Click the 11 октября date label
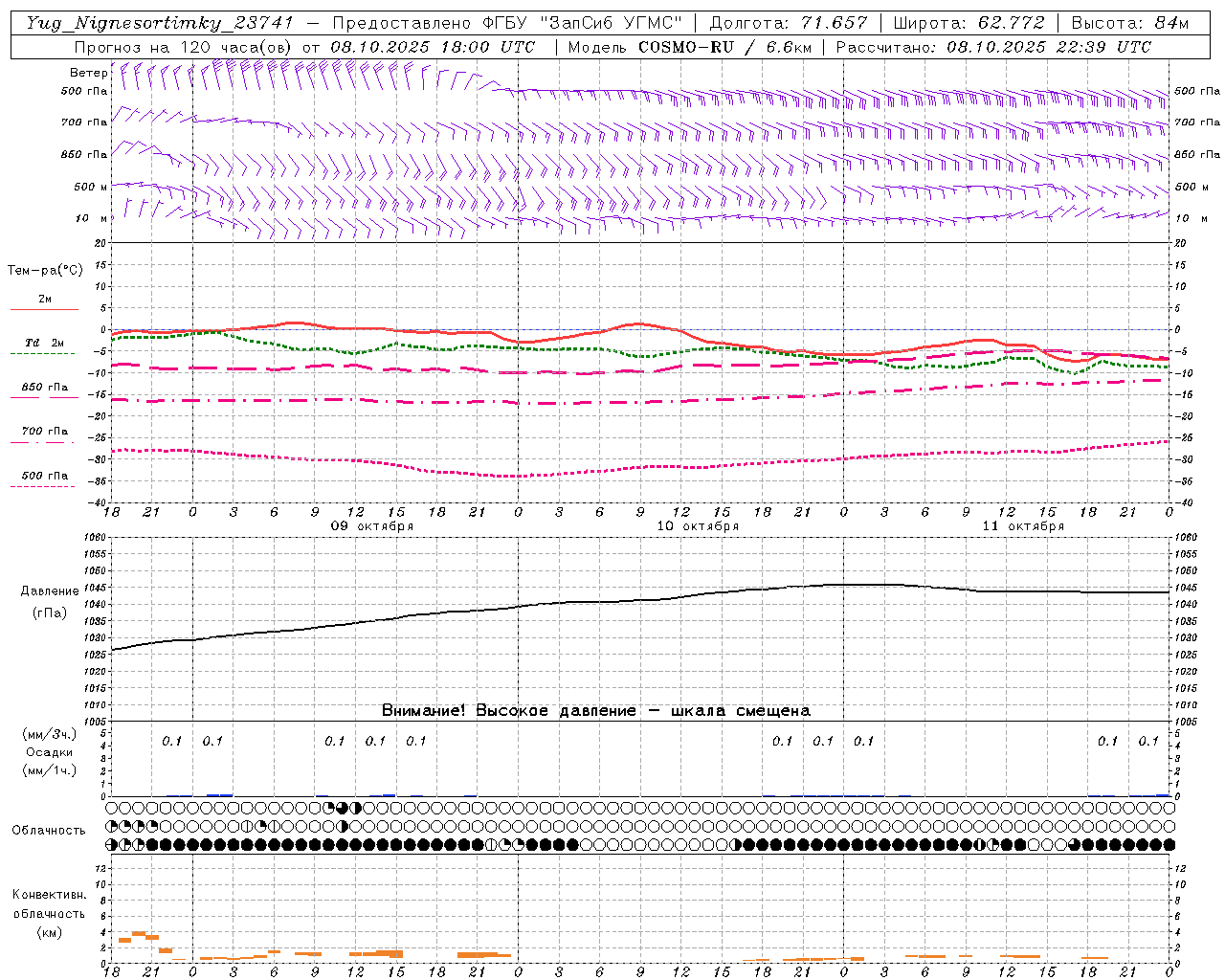Viewport: 1225px width, 980px height. tap(1023, 526)
